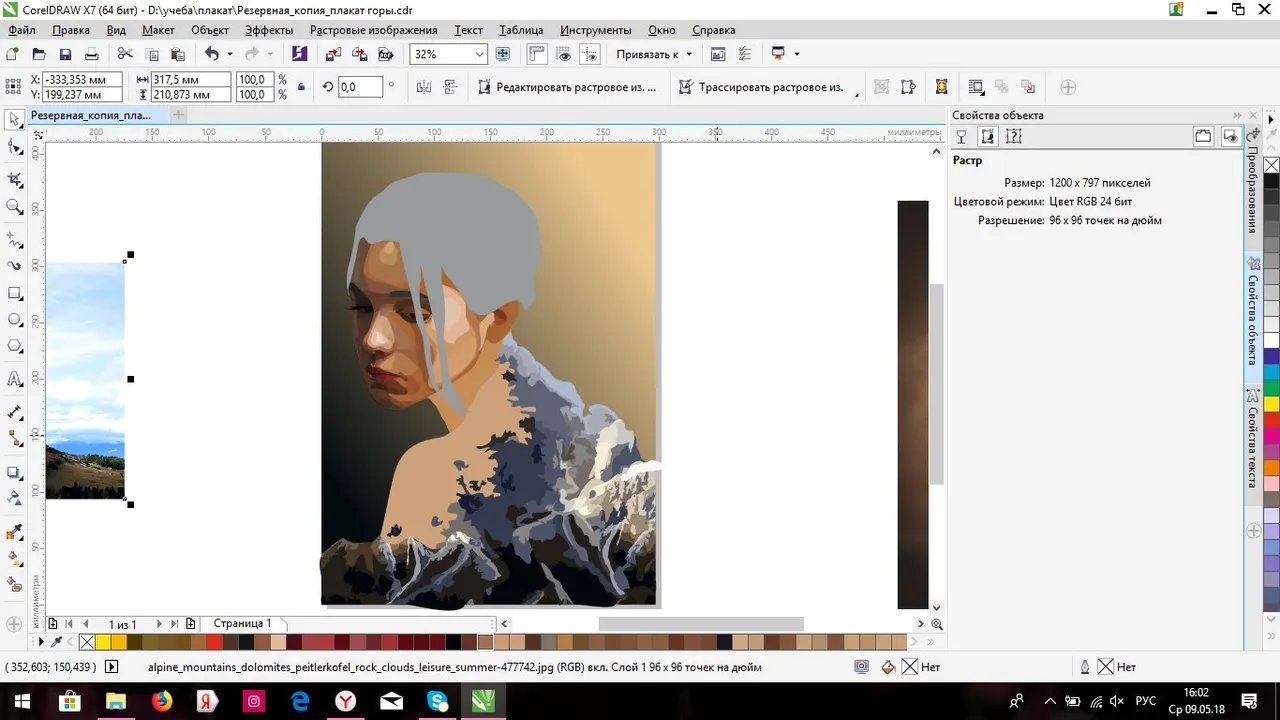Click the Save icon in toolbar
The image size is (1280, 720).
65,54
